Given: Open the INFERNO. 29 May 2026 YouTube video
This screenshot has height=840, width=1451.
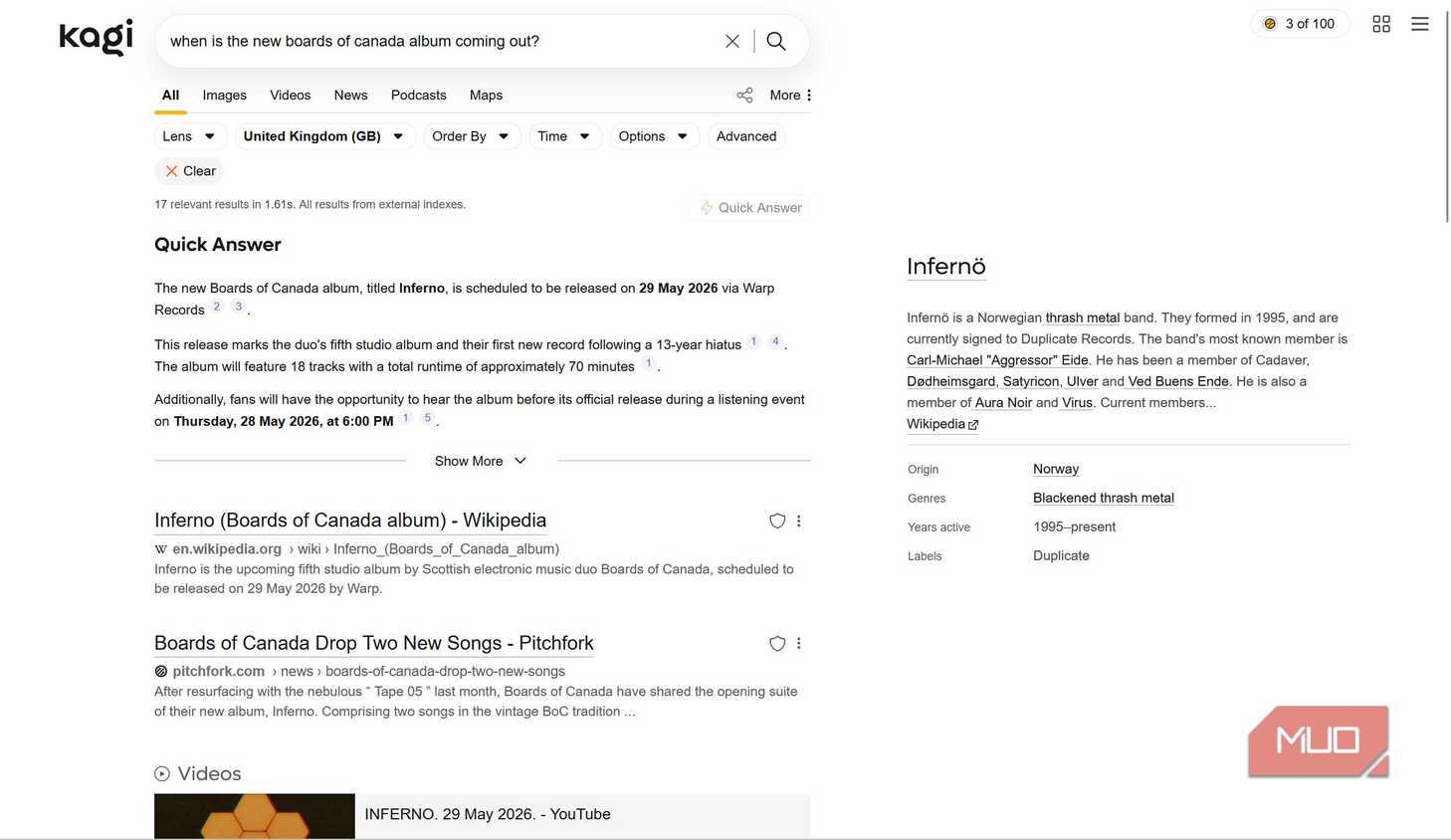Looking at the screenshot, I should point(488,814).
